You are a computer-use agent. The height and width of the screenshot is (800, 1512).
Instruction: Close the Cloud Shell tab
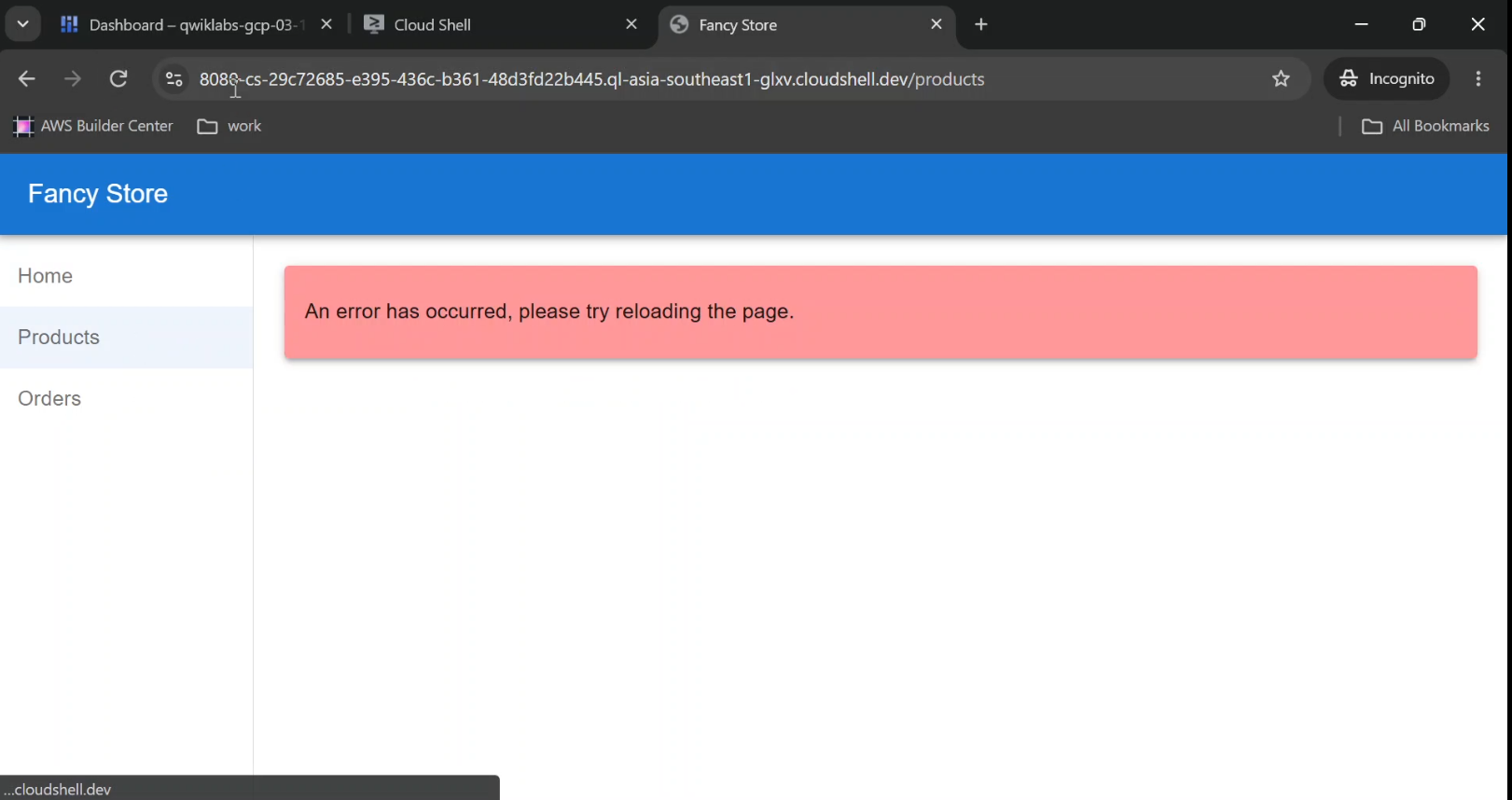pyautogui.click(x=631, y=25)
